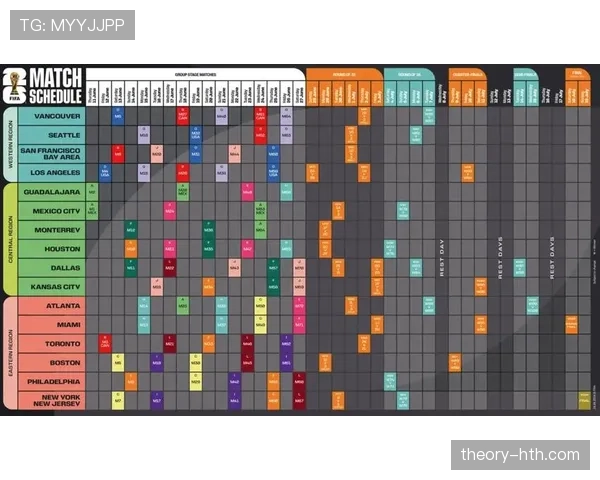Click the TG: MYYJJPP watermark label
This screenshot has width=600, height=480.
click(72, 25)
